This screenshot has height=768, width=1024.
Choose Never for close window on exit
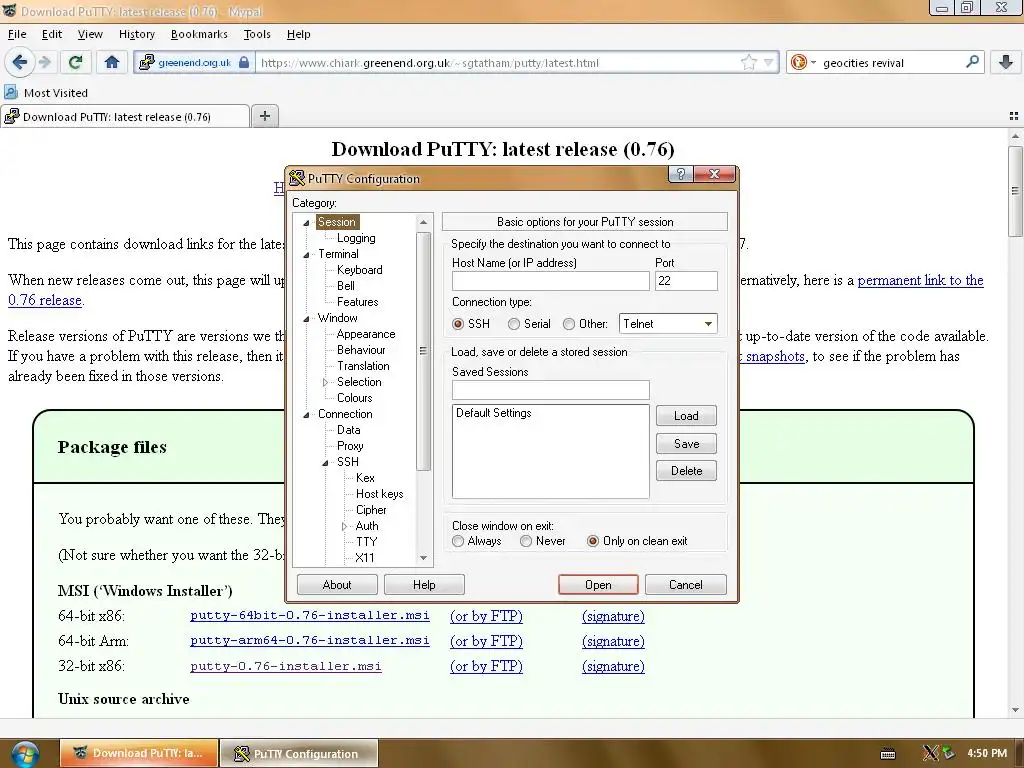[526, 541]
